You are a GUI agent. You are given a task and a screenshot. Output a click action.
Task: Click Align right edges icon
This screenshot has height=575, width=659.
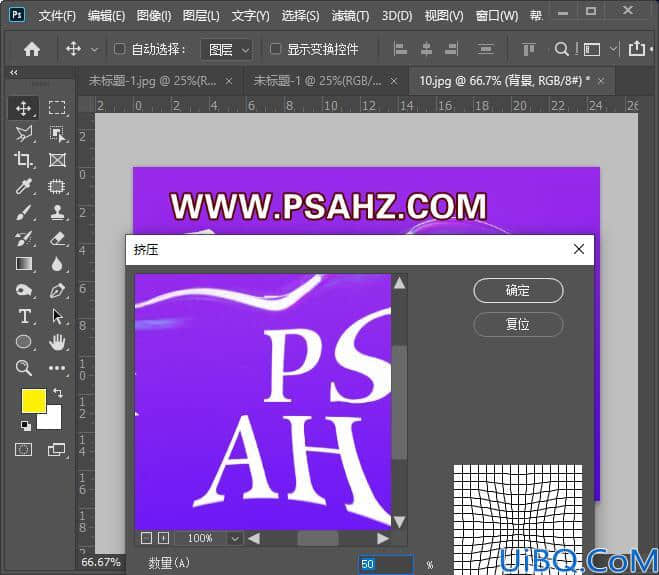pos(452,49)
